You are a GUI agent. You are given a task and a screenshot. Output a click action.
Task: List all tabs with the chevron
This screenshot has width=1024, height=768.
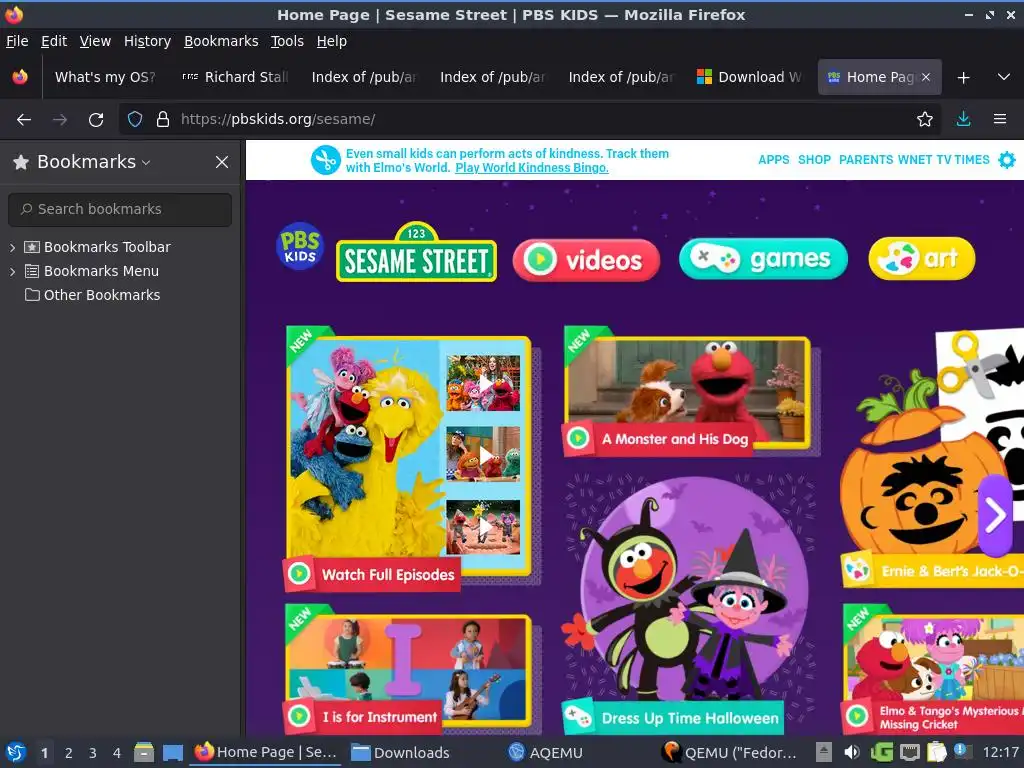[1004, 77]
